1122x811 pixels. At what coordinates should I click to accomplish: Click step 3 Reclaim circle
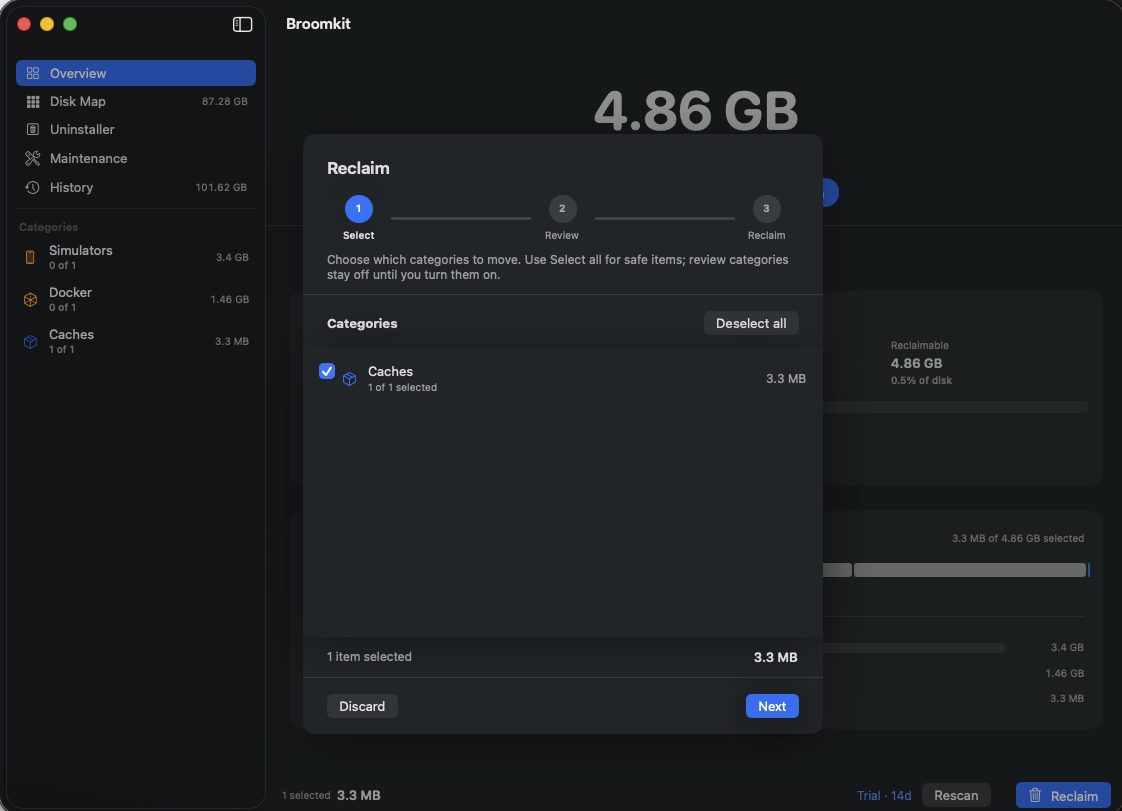[x=766, y=209]
